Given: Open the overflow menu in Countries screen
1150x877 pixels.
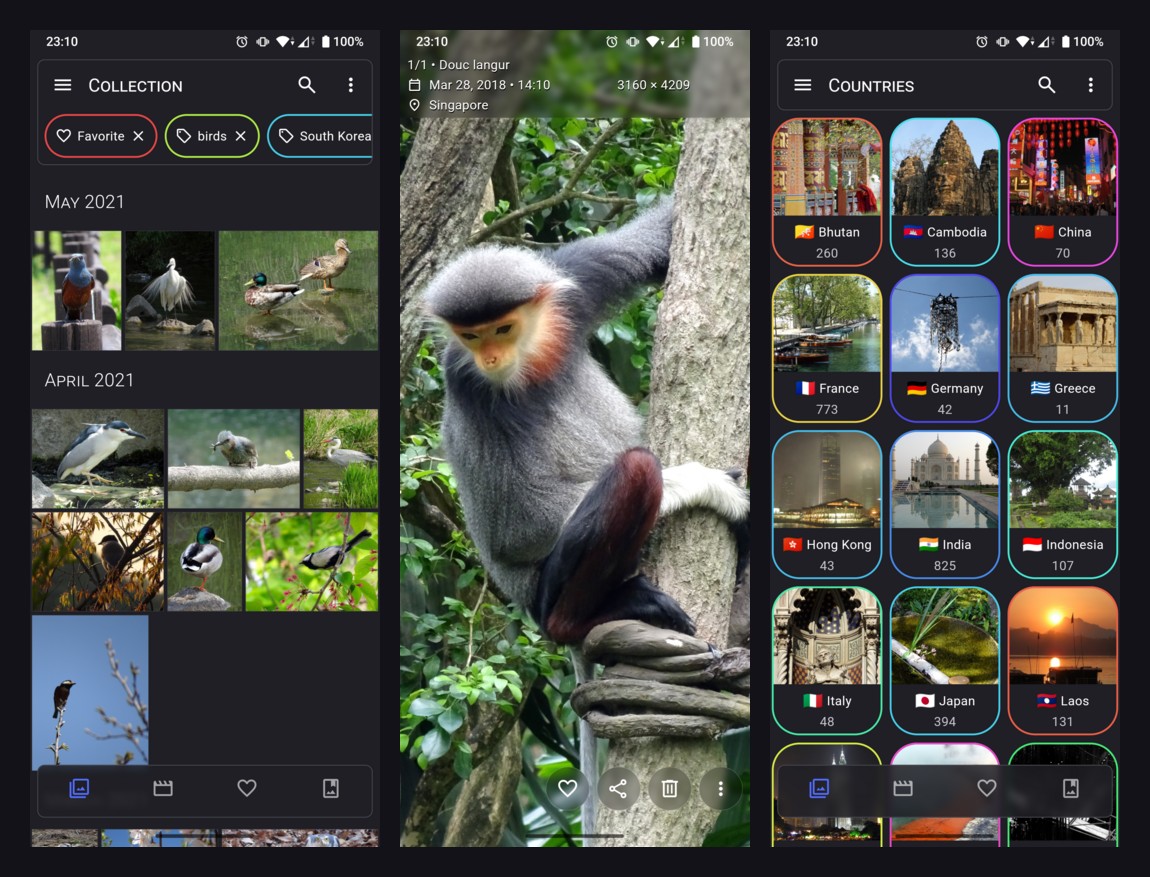Looking at the screenshot, I should tap(1091, 85).
